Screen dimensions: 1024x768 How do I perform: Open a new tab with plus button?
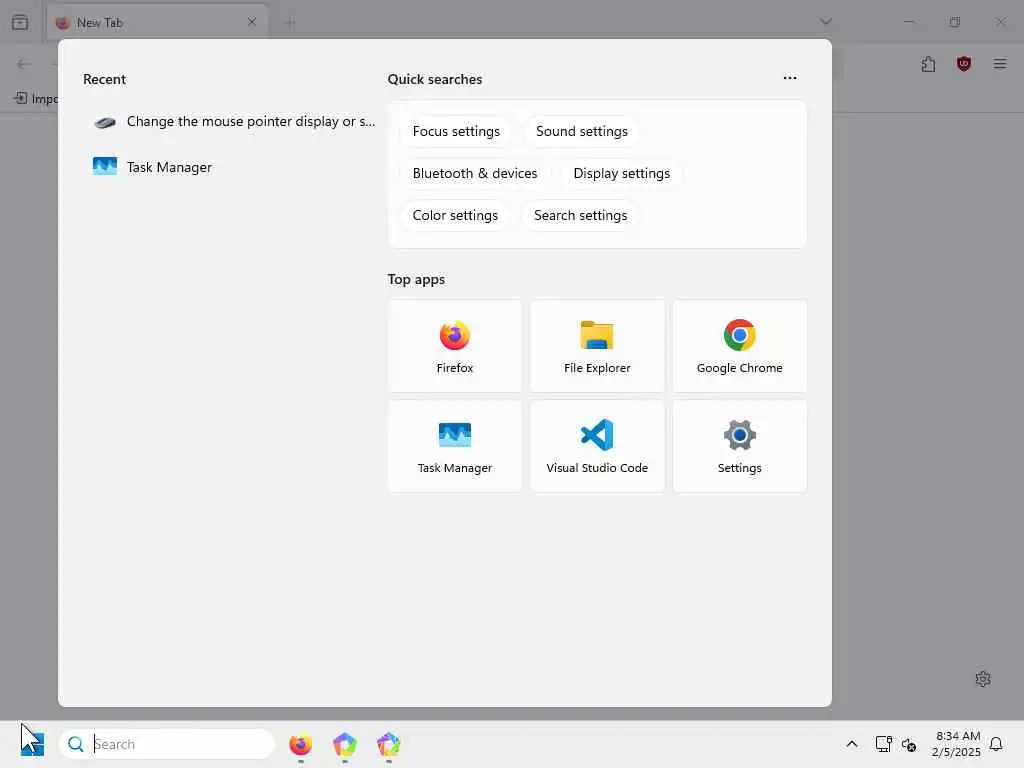pyautogui.click(x=290, y=23)
